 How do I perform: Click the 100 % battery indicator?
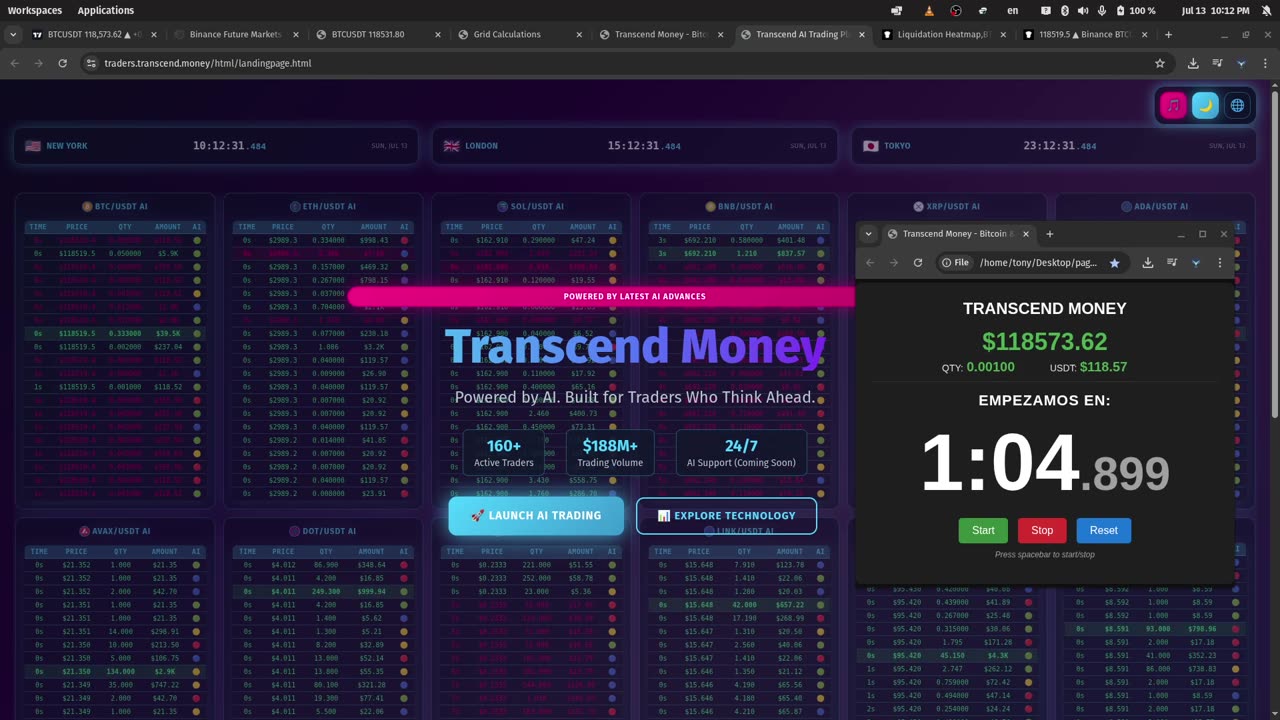[x=1135, y=11]
